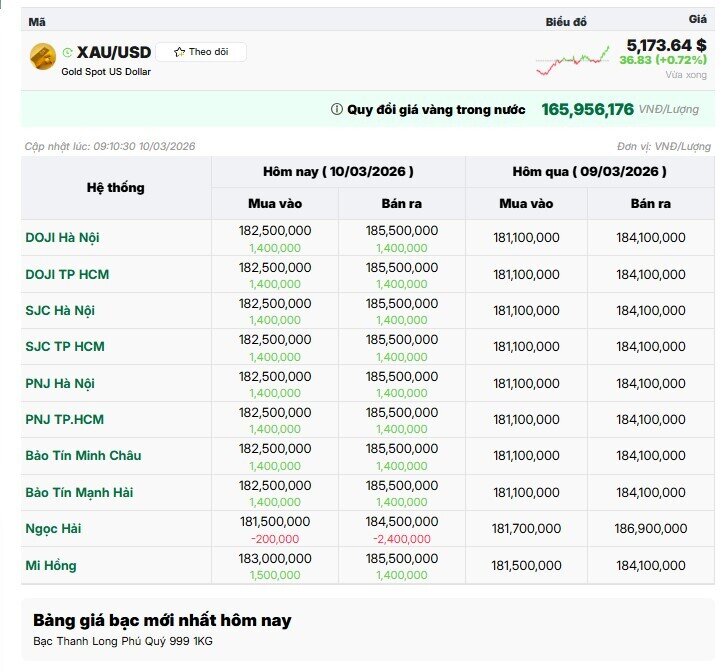Click the info icon beside Quy đổi giá vàng
Viewport: 728px width, 672px height.
click(337, 109)
